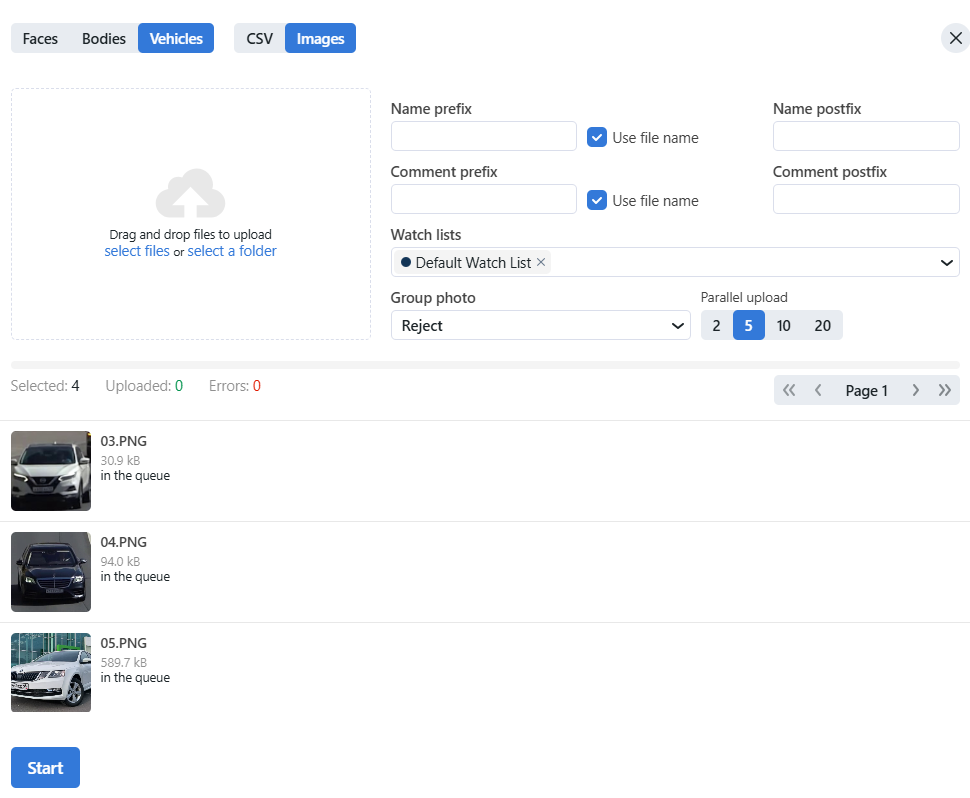
Task: Click the cloud upload icon
Action: (190, 194)
